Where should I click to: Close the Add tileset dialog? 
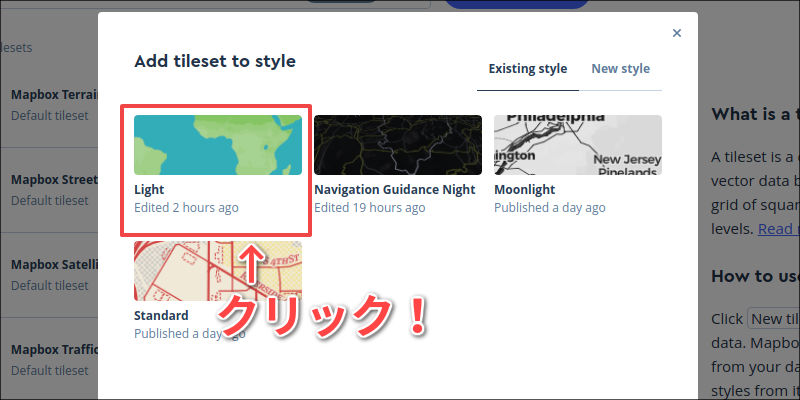tap(677, 33)
